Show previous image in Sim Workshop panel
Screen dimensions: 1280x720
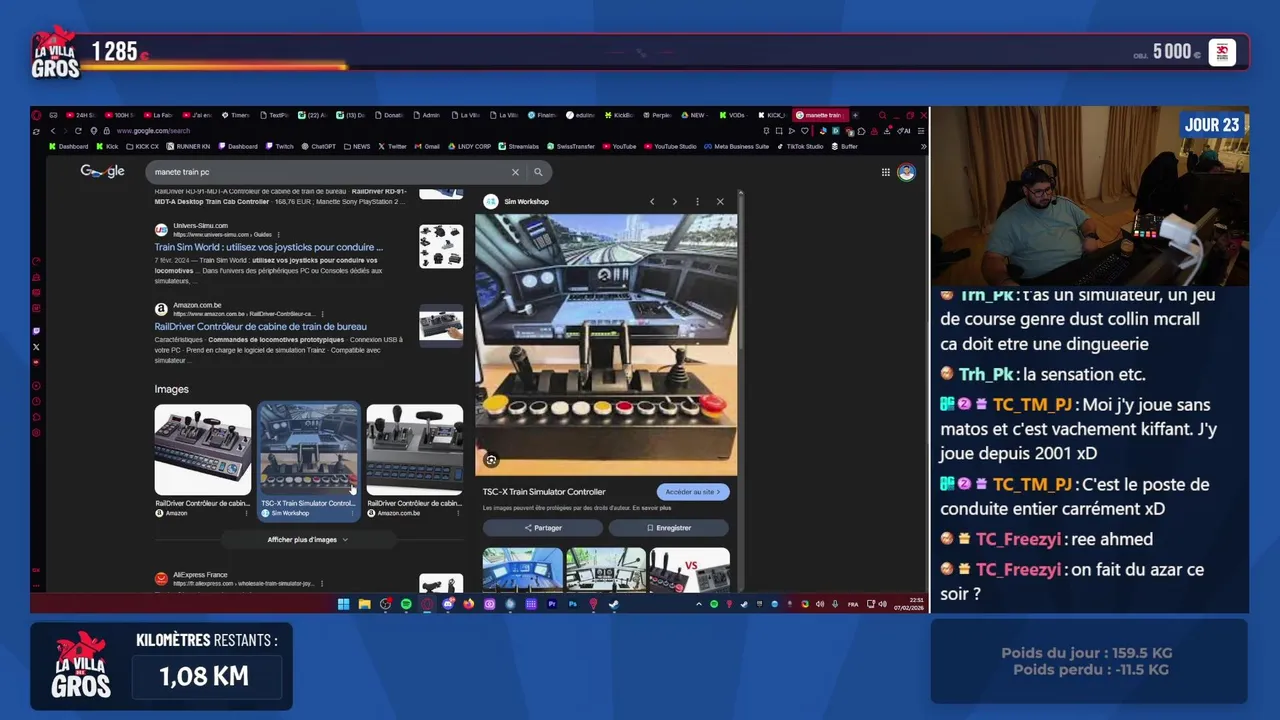(652, 202)
